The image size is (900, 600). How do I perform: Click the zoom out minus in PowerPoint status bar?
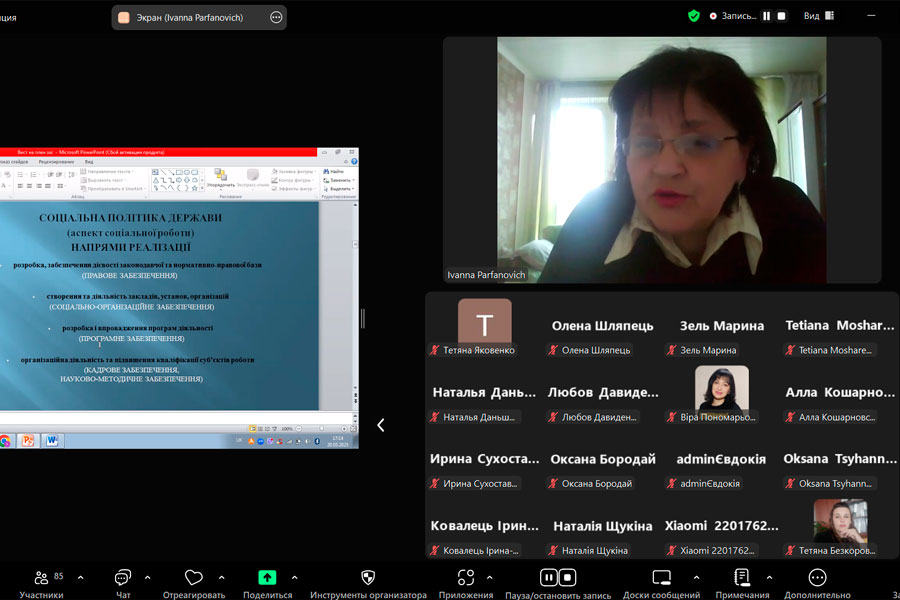pos(298,429)
